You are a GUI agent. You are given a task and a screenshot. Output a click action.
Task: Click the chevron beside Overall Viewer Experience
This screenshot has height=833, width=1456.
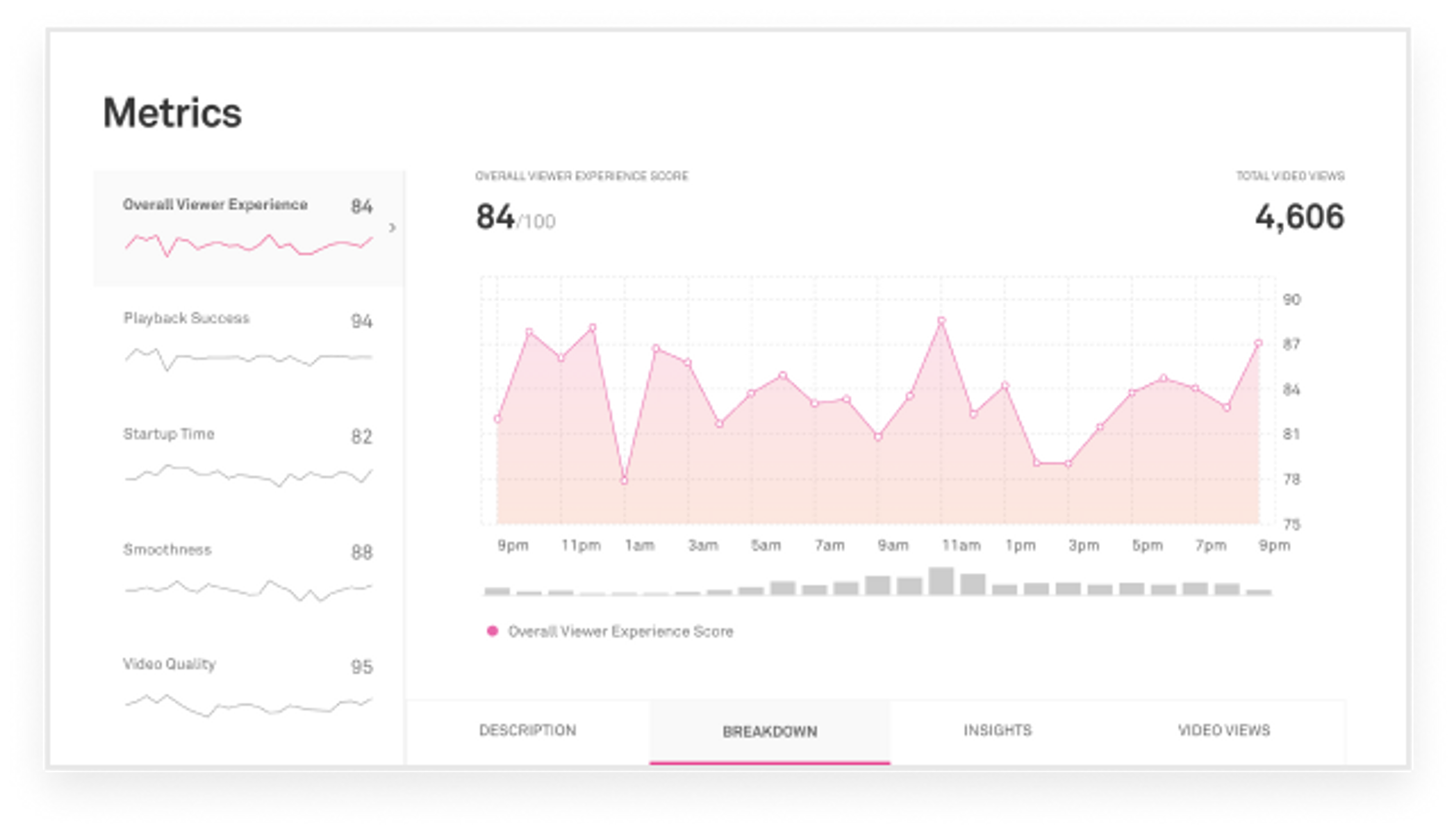pyautogui.click(x=392, y=228)
